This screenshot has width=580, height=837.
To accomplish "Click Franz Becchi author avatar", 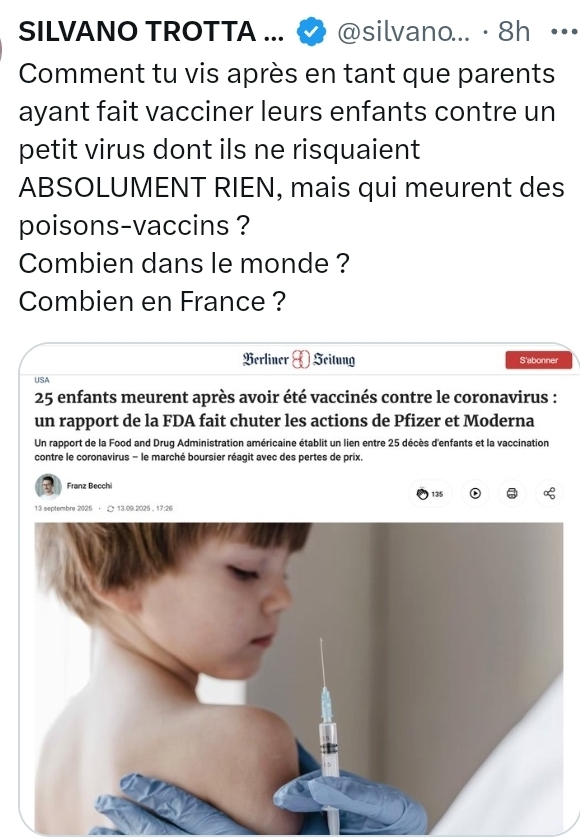I will click(47, 486).
